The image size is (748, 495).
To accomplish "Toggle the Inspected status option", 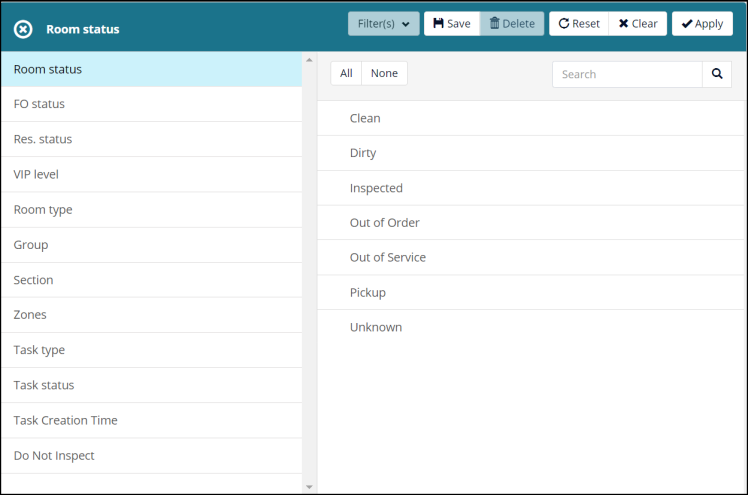I will tap(531, 188).
